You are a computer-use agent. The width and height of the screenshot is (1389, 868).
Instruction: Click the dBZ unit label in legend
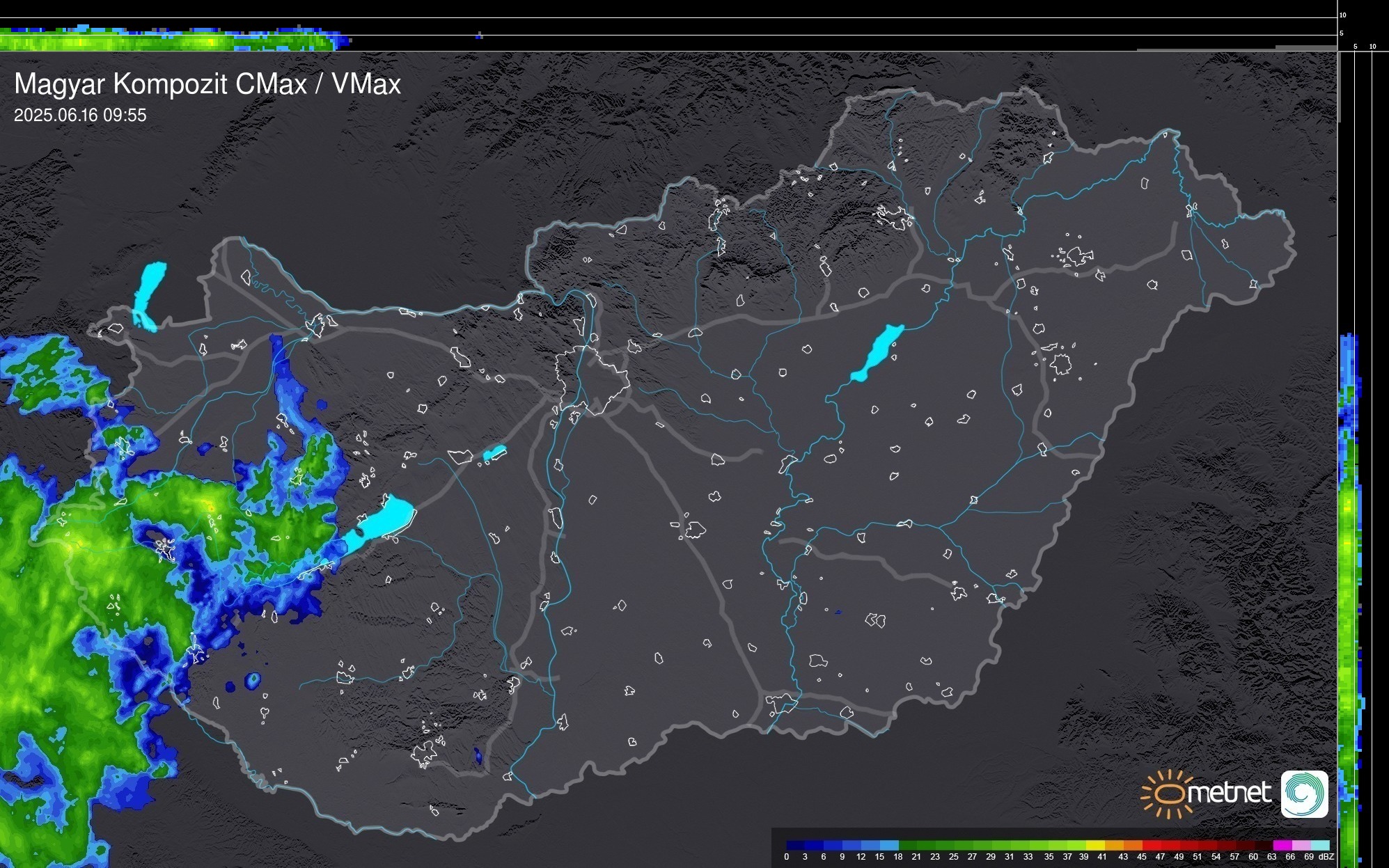click(x=1326, y=857)
